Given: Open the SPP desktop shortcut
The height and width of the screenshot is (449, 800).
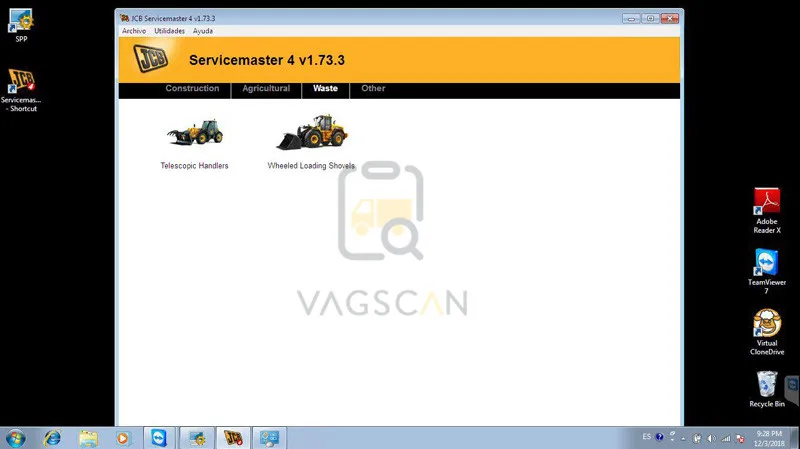Looking at the screenshot, I should coord(21,25).
